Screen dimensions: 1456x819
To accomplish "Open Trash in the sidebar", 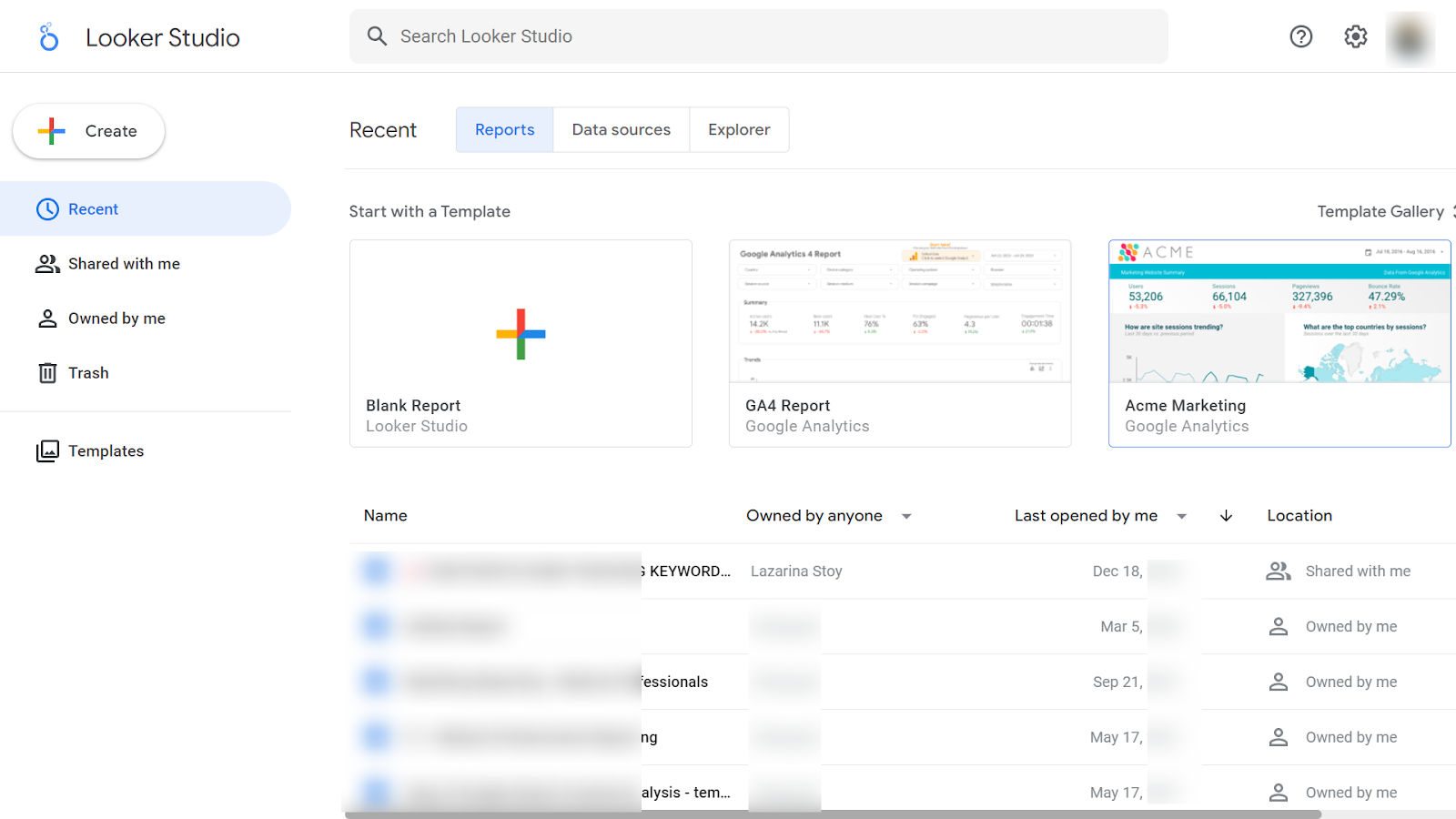I will pyautogui.click(x=146, y=373).
